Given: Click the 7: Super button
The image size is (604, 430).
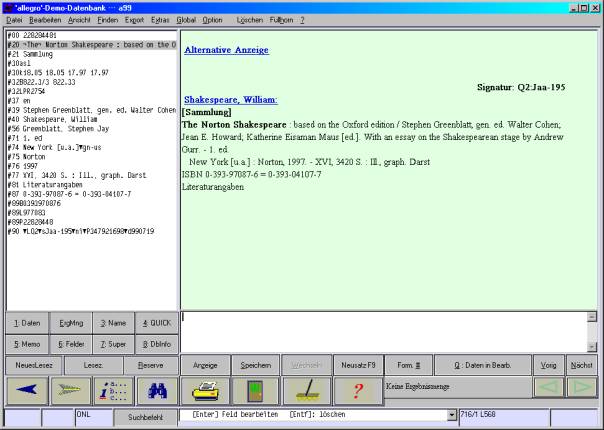Looking at the screenshot, I should (x=113, y=344).
